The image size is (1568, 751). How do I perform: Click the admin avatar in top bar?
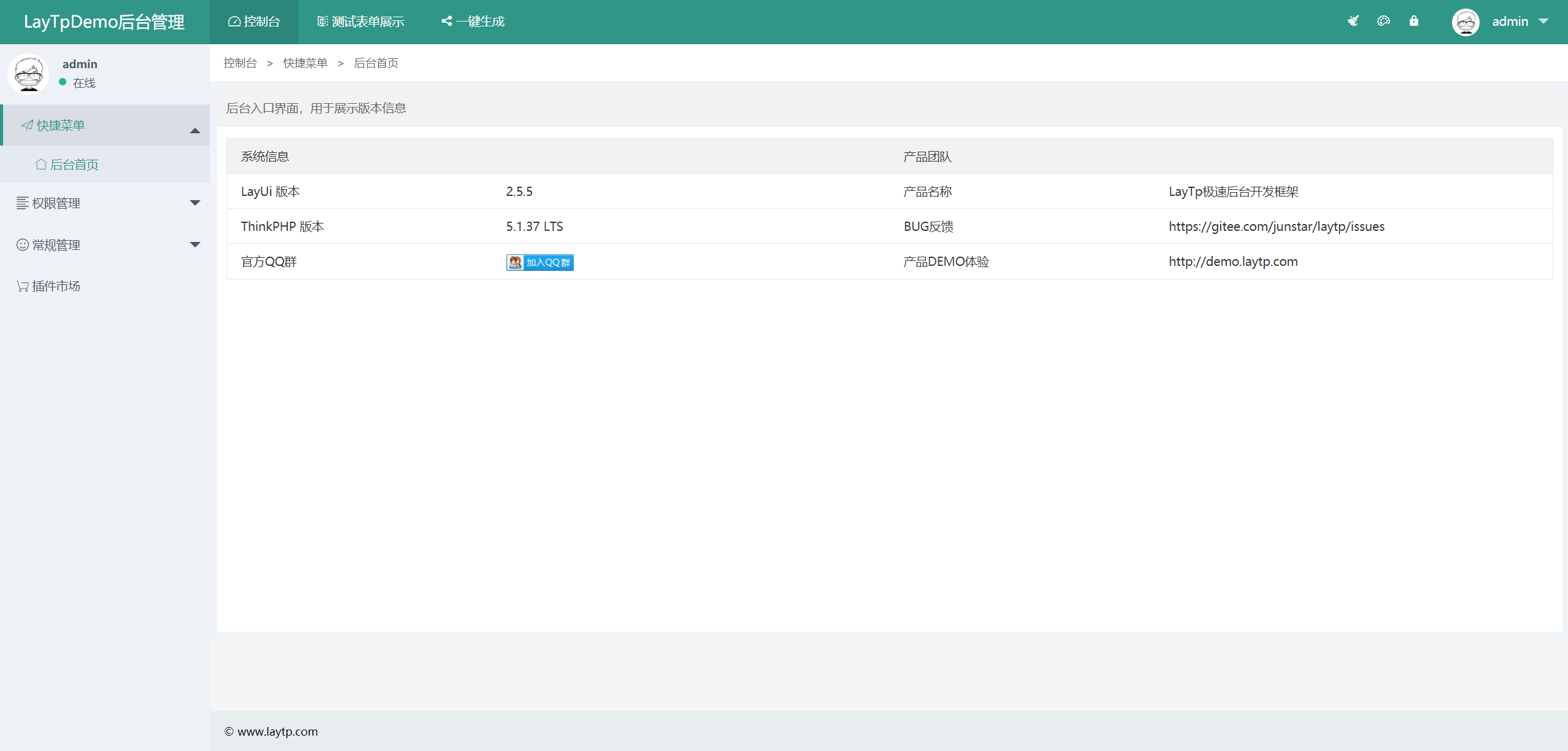1466,22
